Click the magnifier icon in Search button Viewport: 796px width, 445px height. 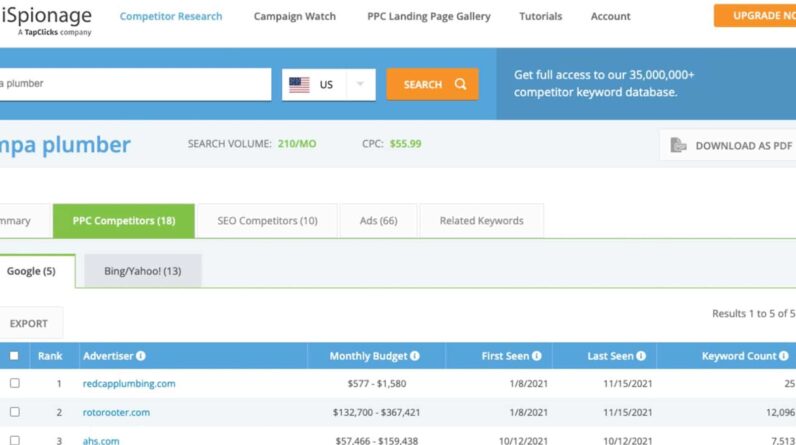(x=460, y=84)
